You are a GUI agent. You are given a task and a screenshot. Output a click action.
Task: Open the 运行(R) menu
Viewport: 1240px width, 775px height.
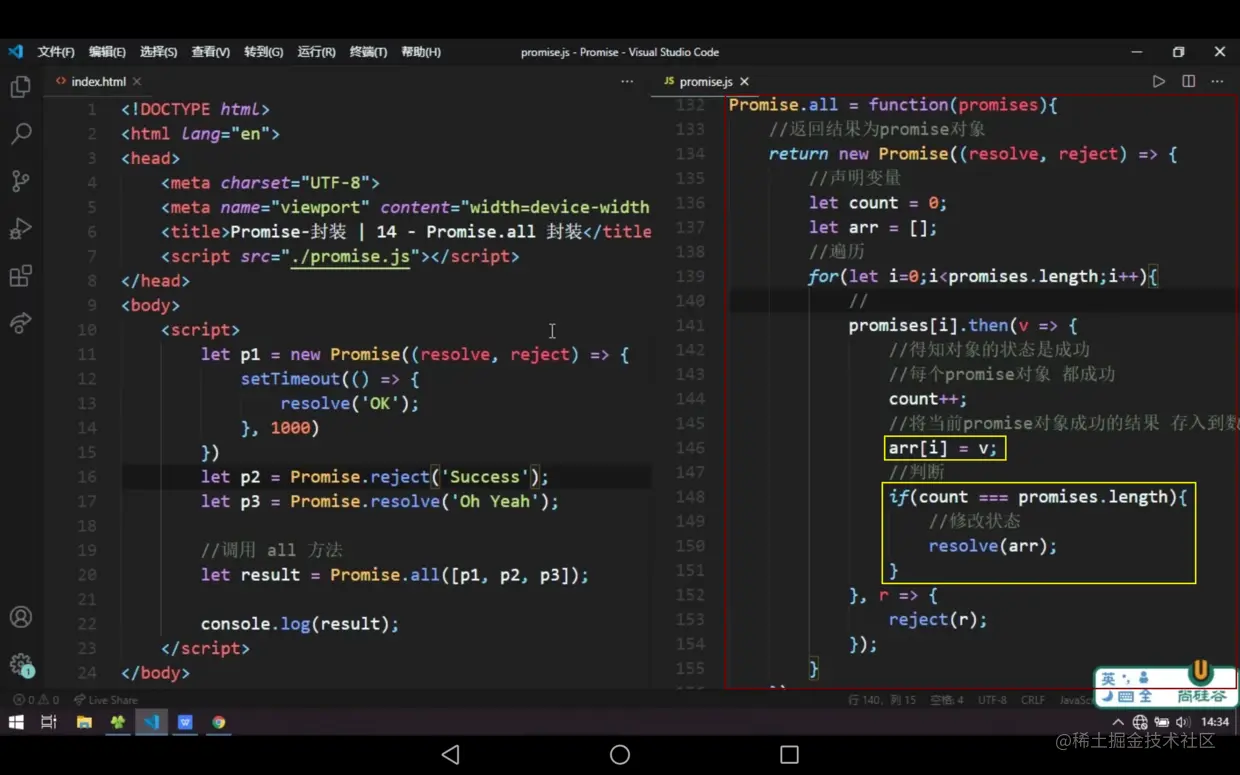[x=316, y=52]
